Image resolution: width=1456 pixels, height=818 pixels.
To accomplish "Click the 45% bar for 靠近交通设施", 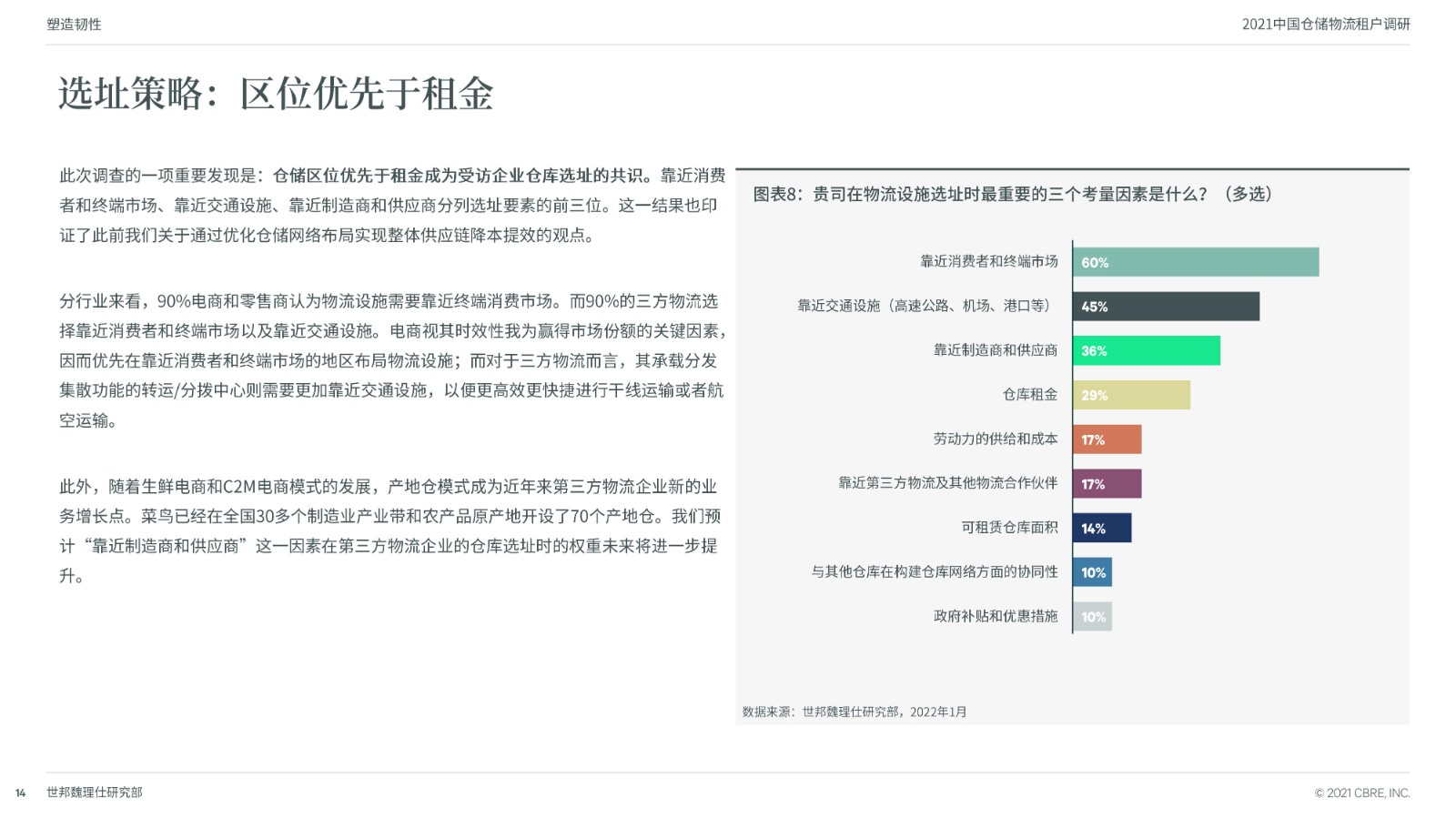I will coord(1167,307).
